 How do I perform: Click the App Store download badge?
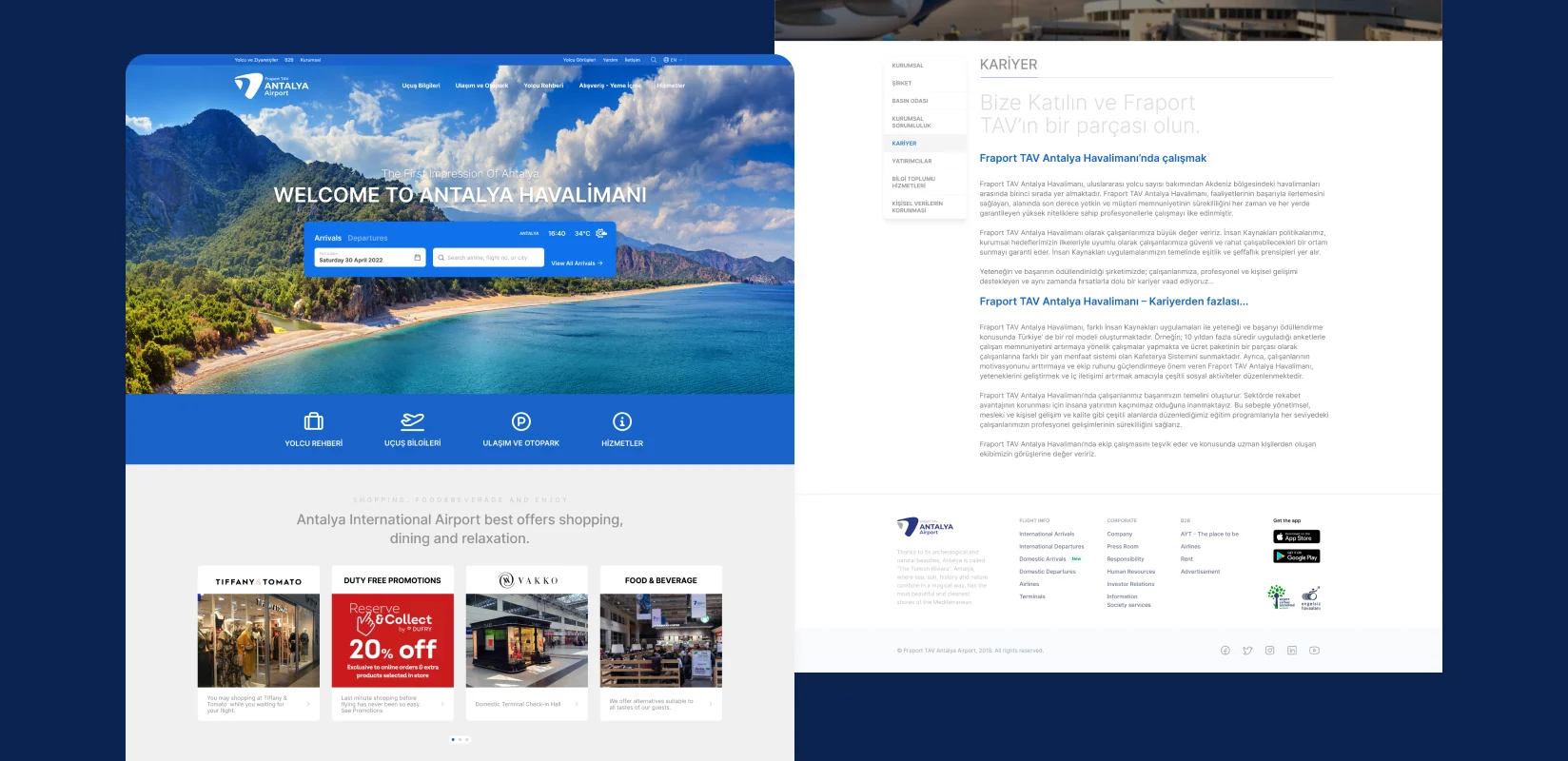1297,537
